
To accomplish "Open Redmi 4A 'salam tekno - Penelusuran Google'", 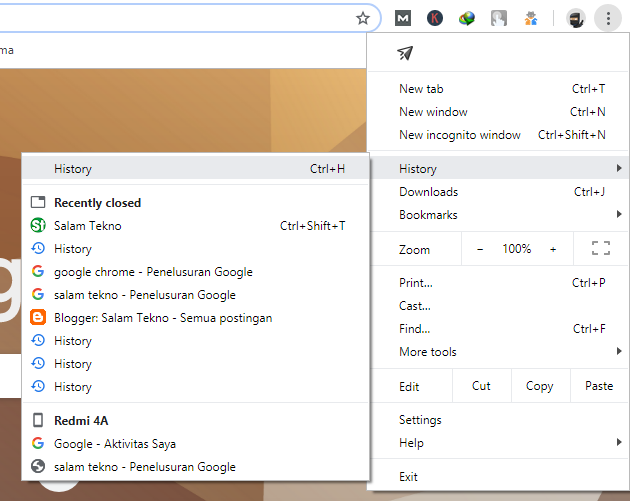I will point(196,466).
